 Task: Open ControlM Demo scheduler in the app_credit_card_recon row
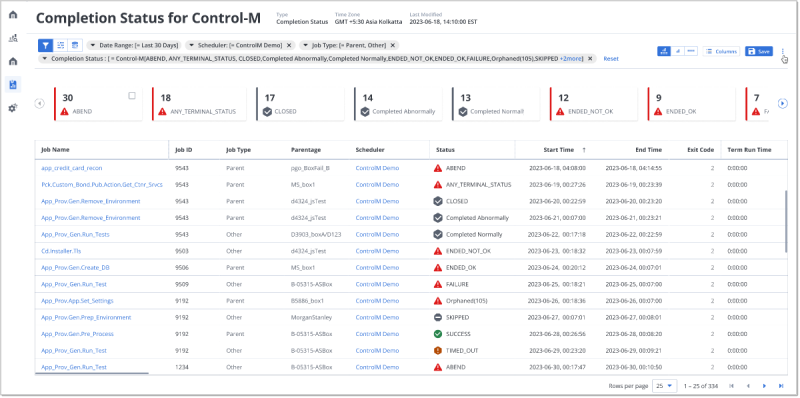[377, 168]
